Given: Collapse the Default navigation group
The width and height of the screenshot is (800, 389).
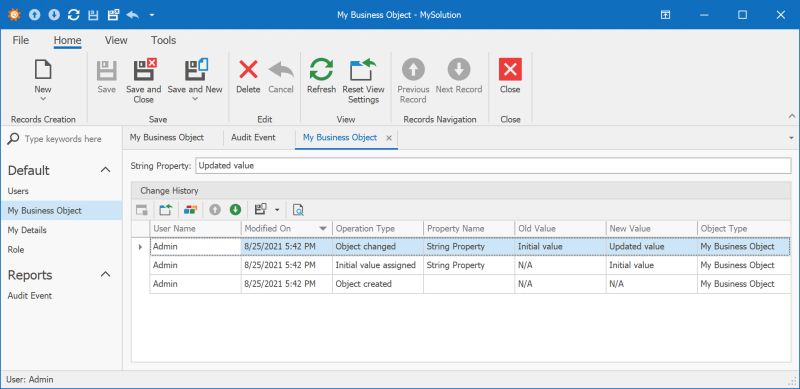Looking at the screenshot, I should pos(106,170).
